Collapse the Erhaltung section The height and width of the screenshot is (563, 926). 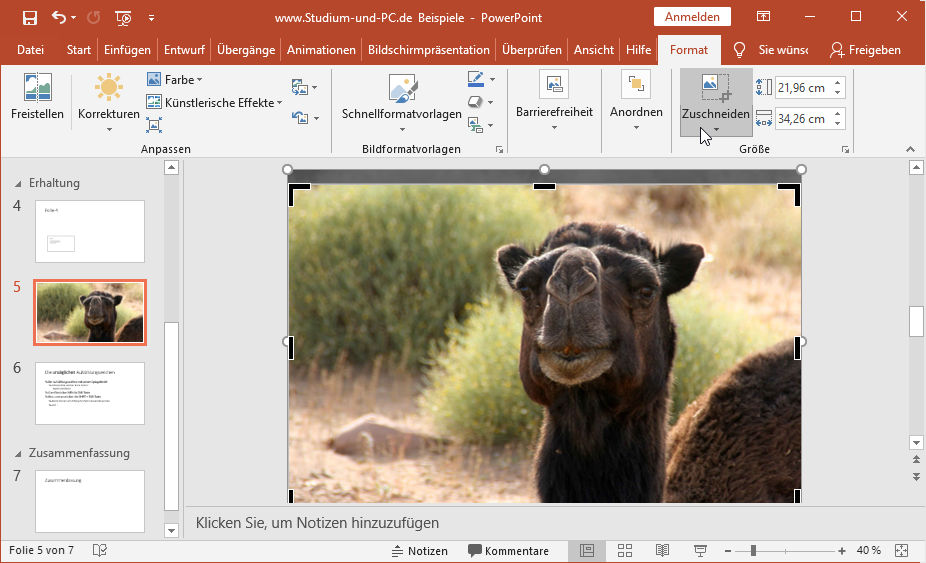coord(18,184)
